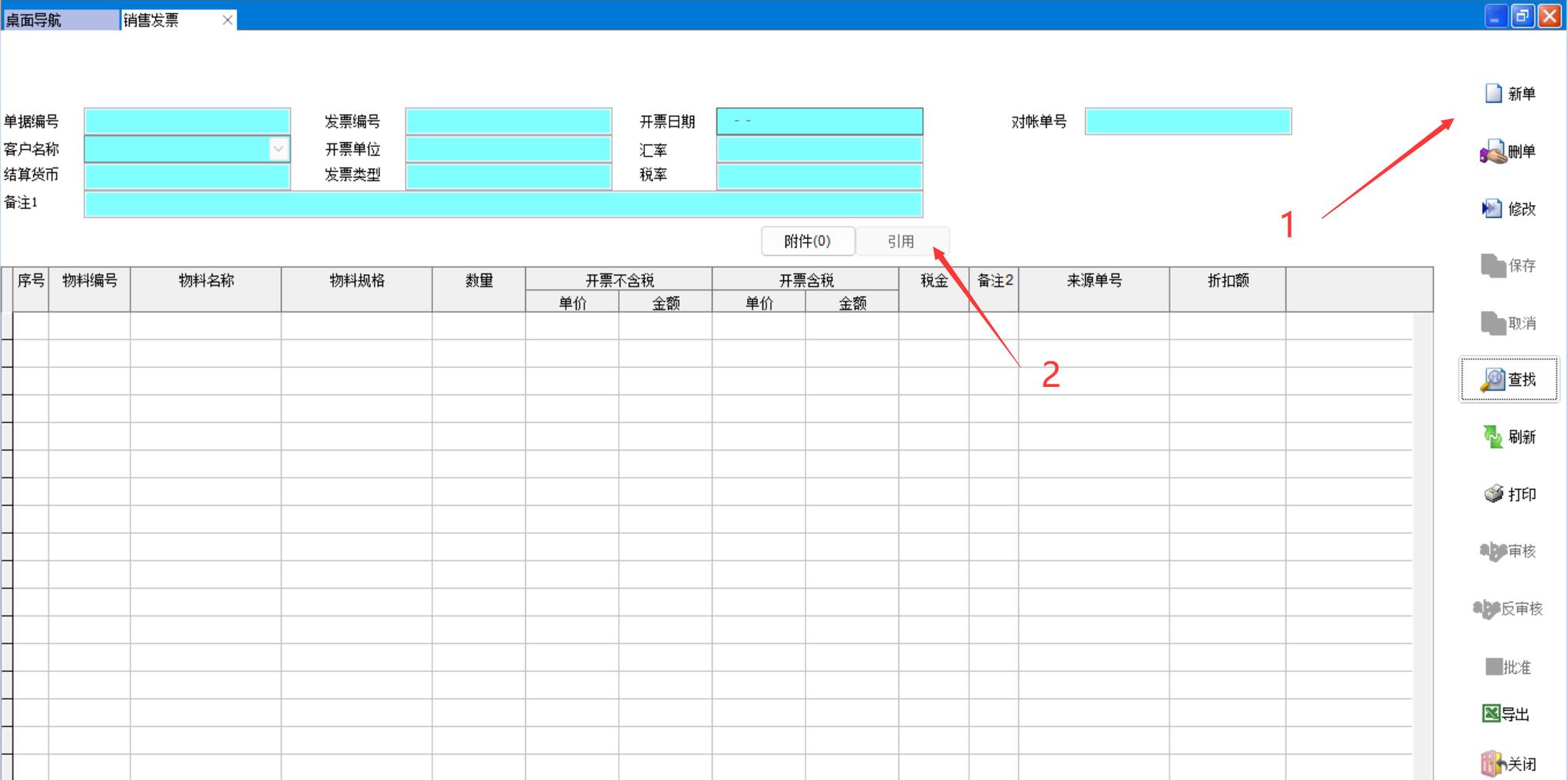This screenshot has height=780, width=1568.
Task: Expand the 客户名称 dropdown list
Action: pos(279,149)
